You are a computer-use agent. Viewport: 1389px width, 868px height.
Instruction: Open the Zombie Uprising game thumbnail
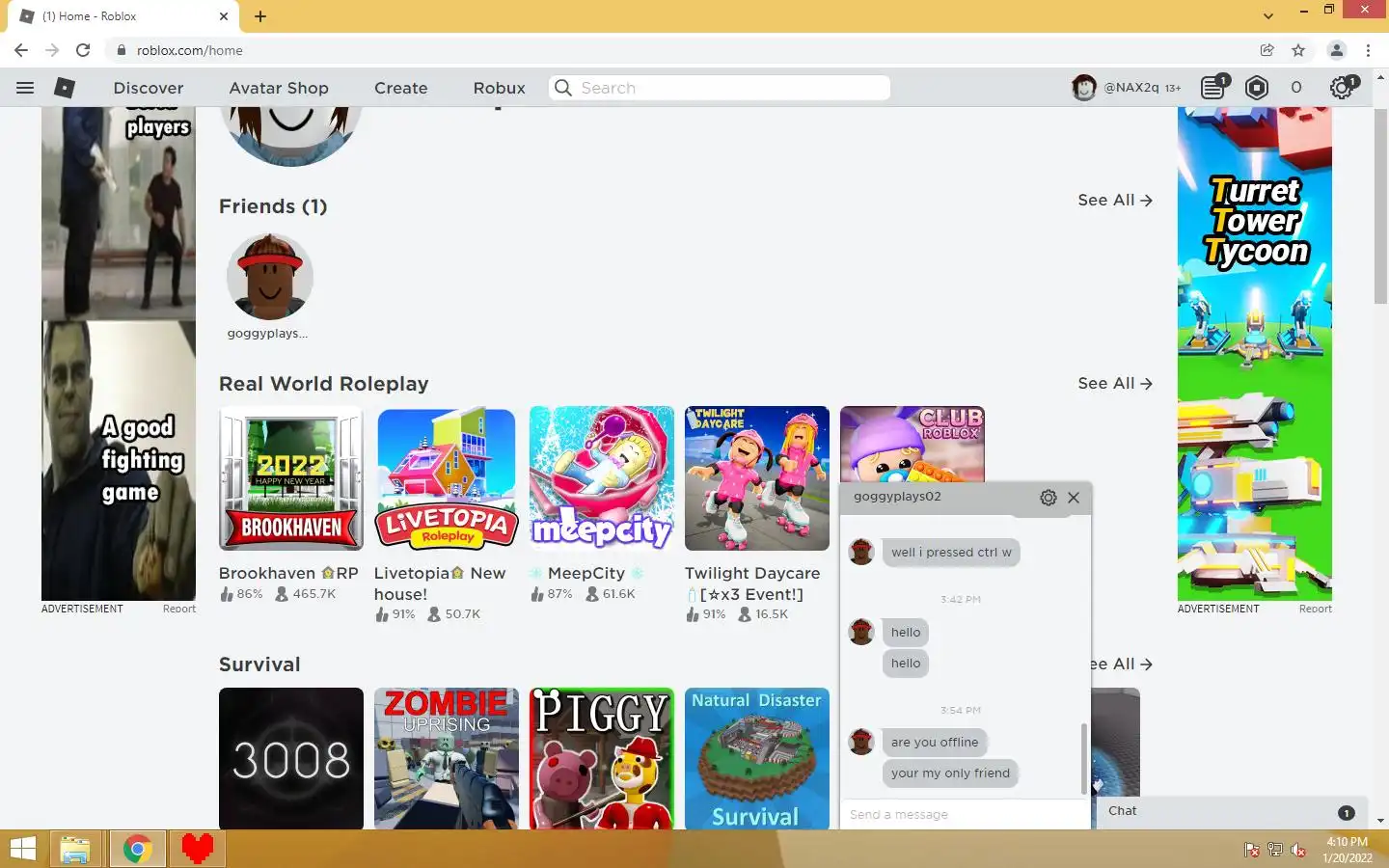click(447, 758)
